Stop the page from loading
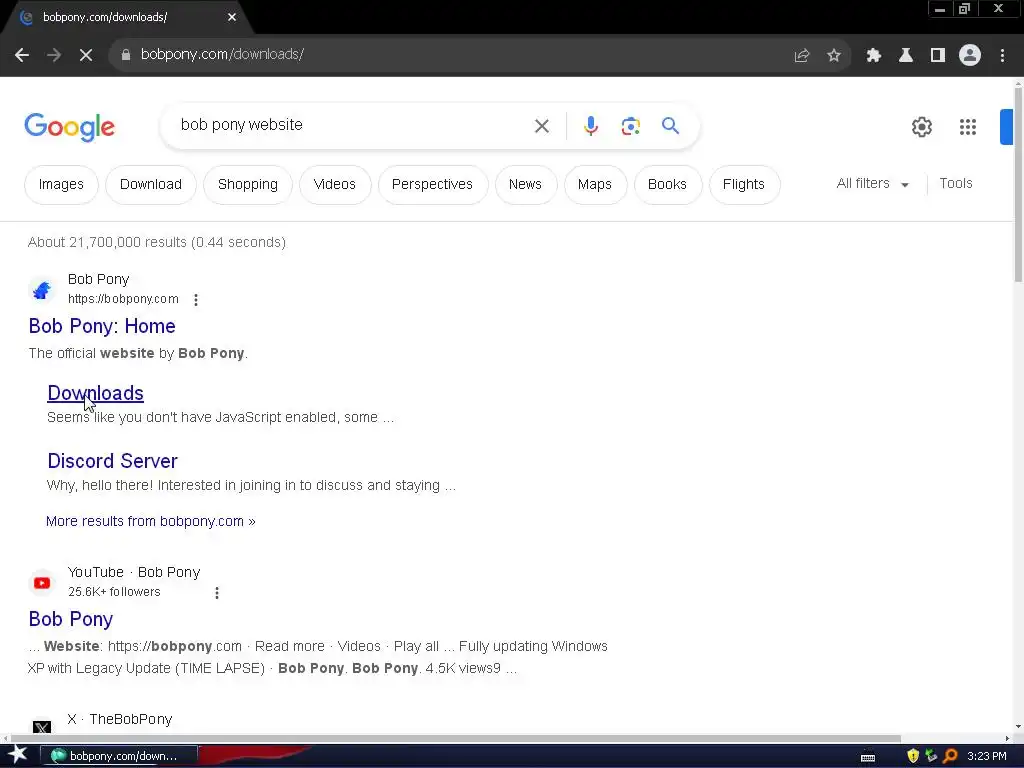The width and height of the screenshot is (1024, 768). [86, 55]
